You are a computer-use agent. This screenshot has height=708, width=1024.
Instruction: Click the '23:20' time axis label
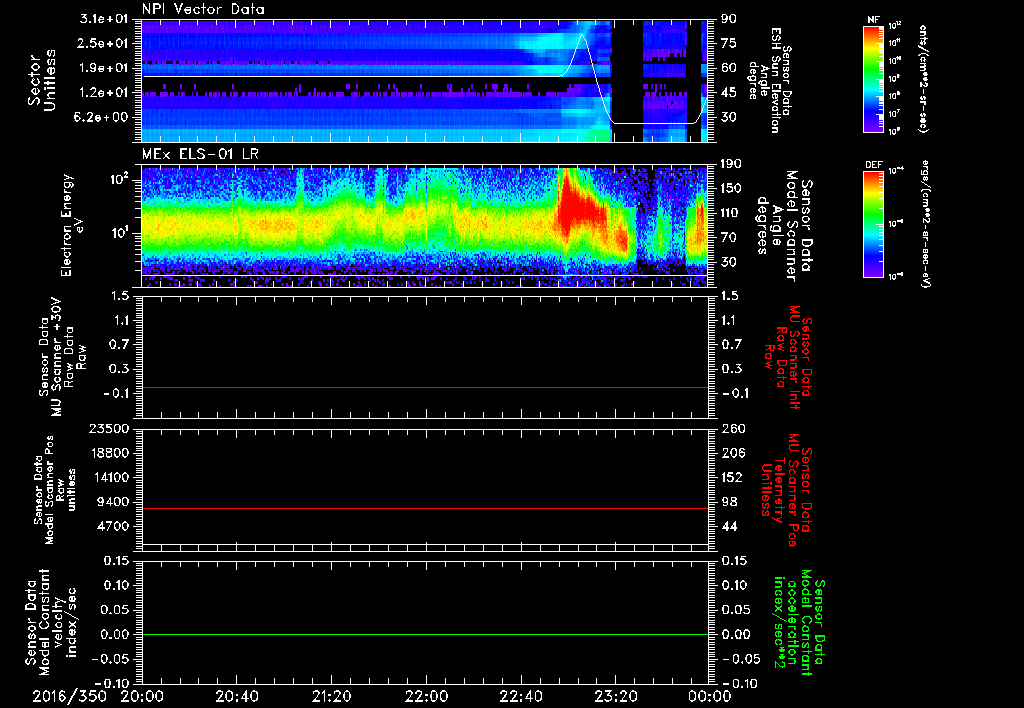pyautogui.click(x=615, y=696)
